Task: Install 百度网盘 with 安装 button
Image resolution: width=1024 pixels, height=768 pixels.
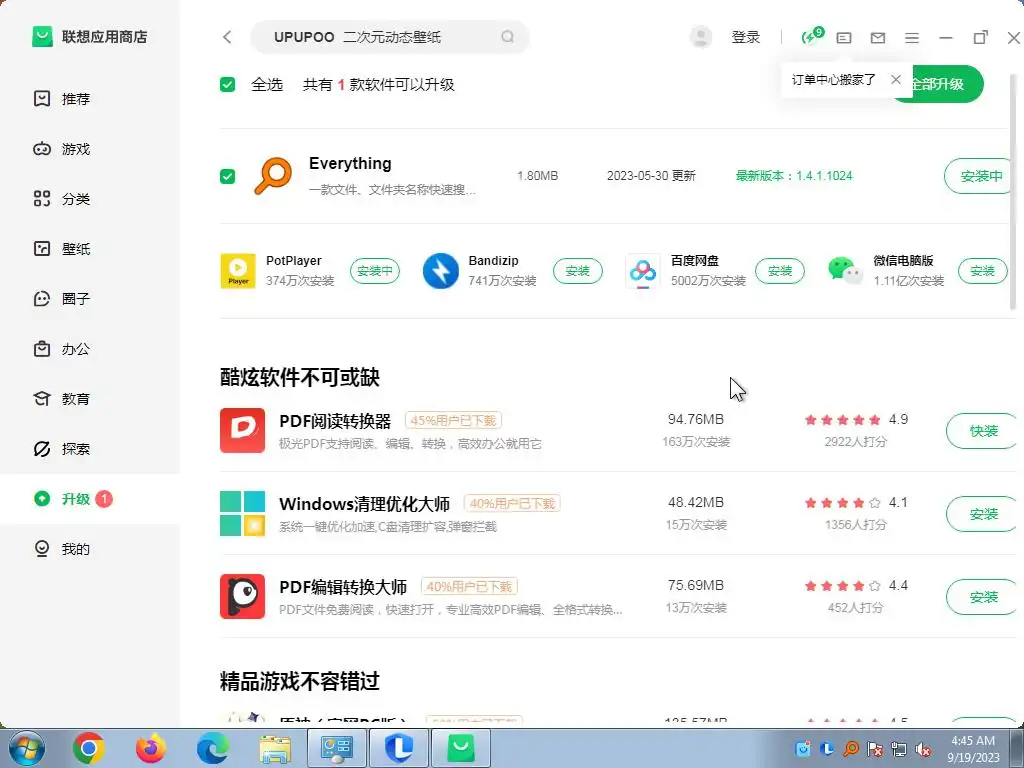Action: pyautogui.click(x=780, y=271)
